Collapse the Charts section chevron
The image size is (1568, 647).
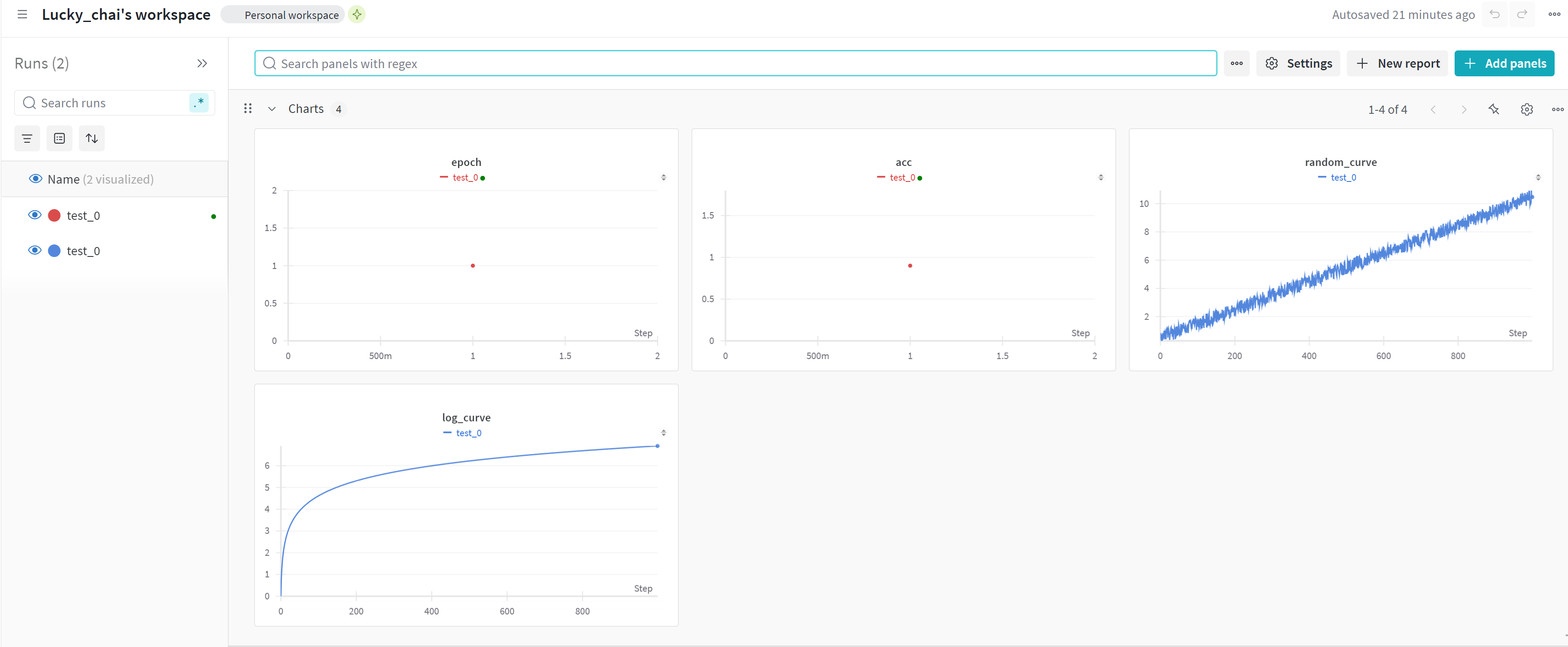coord(272,109)
